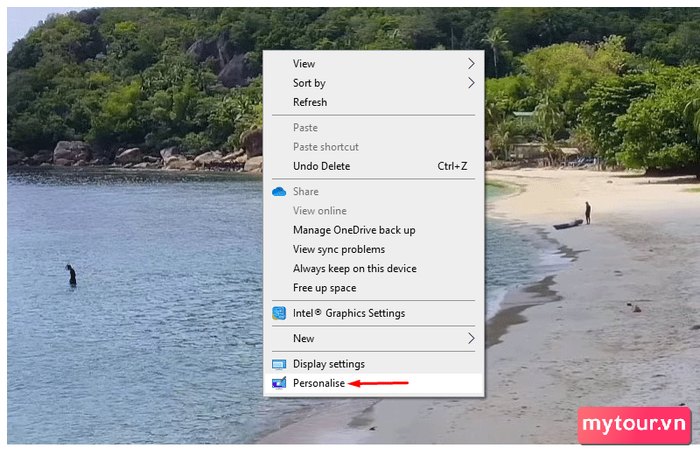Open Intel Graphics Settings text entry
This screenshot has height=455, width=700.
click(348, 313)
